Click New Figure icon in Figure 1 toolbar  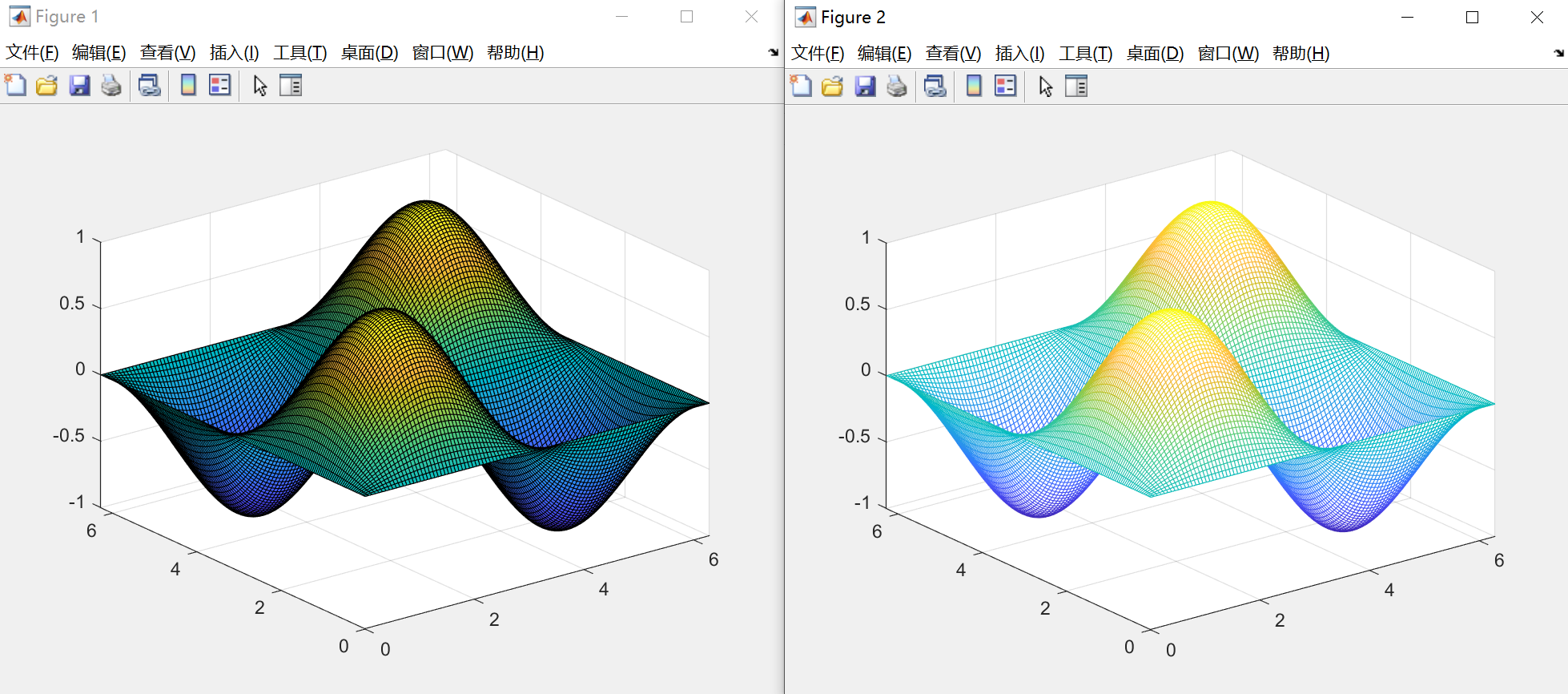click(15, 85)
